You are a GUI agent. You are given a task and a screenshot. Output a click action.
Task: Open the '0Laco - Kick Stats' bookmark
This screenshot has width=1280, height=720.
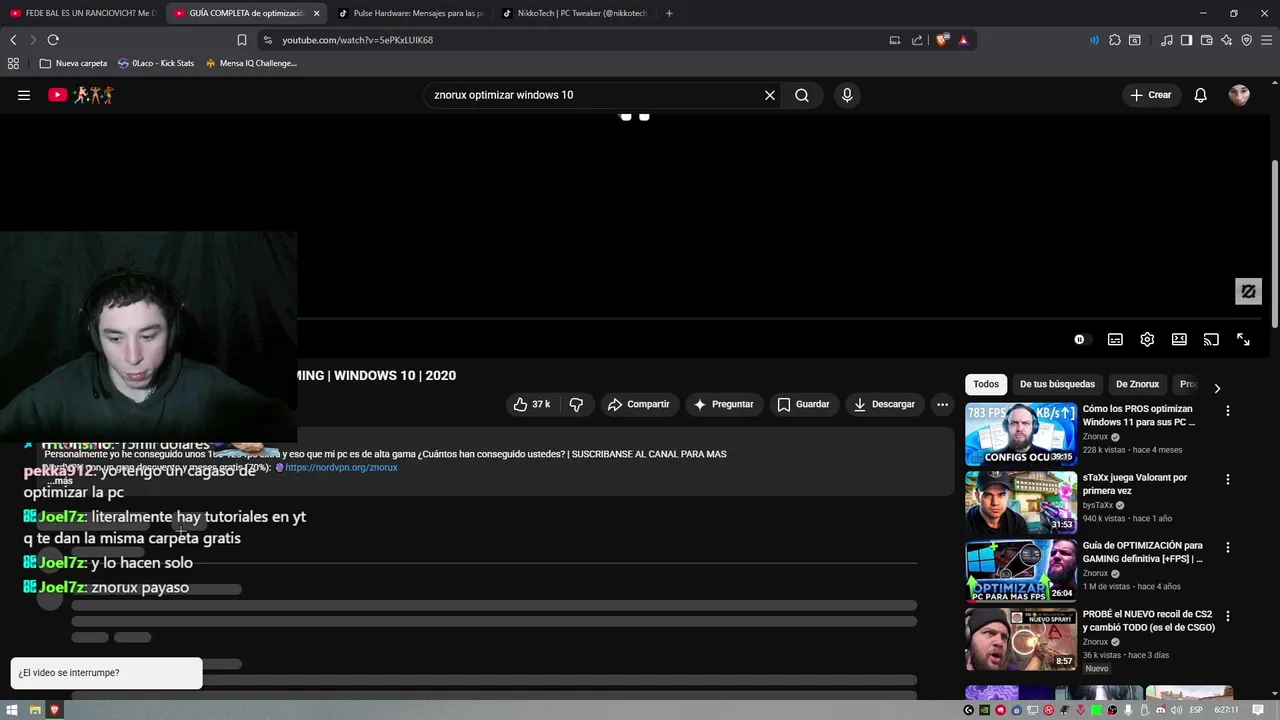(x=155, y=63)
